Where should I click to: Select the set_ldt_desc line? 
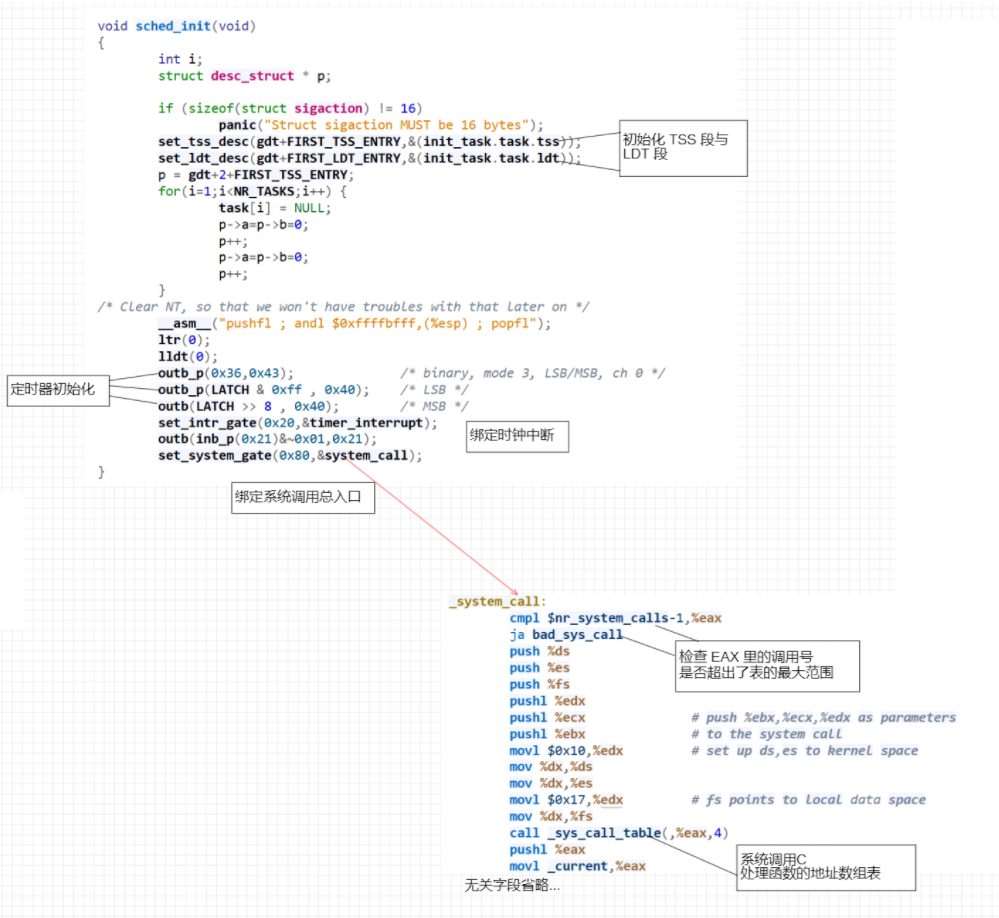click(x=370, y=158)
